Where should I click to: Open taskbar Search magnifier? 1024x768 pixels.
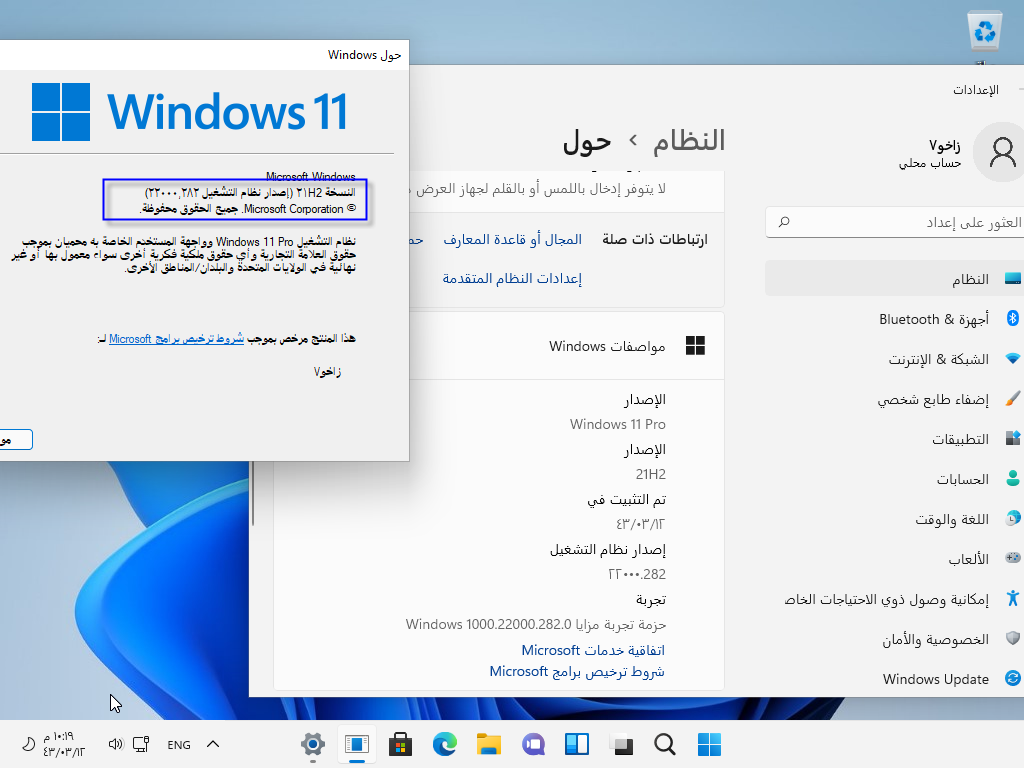point(665,744)
